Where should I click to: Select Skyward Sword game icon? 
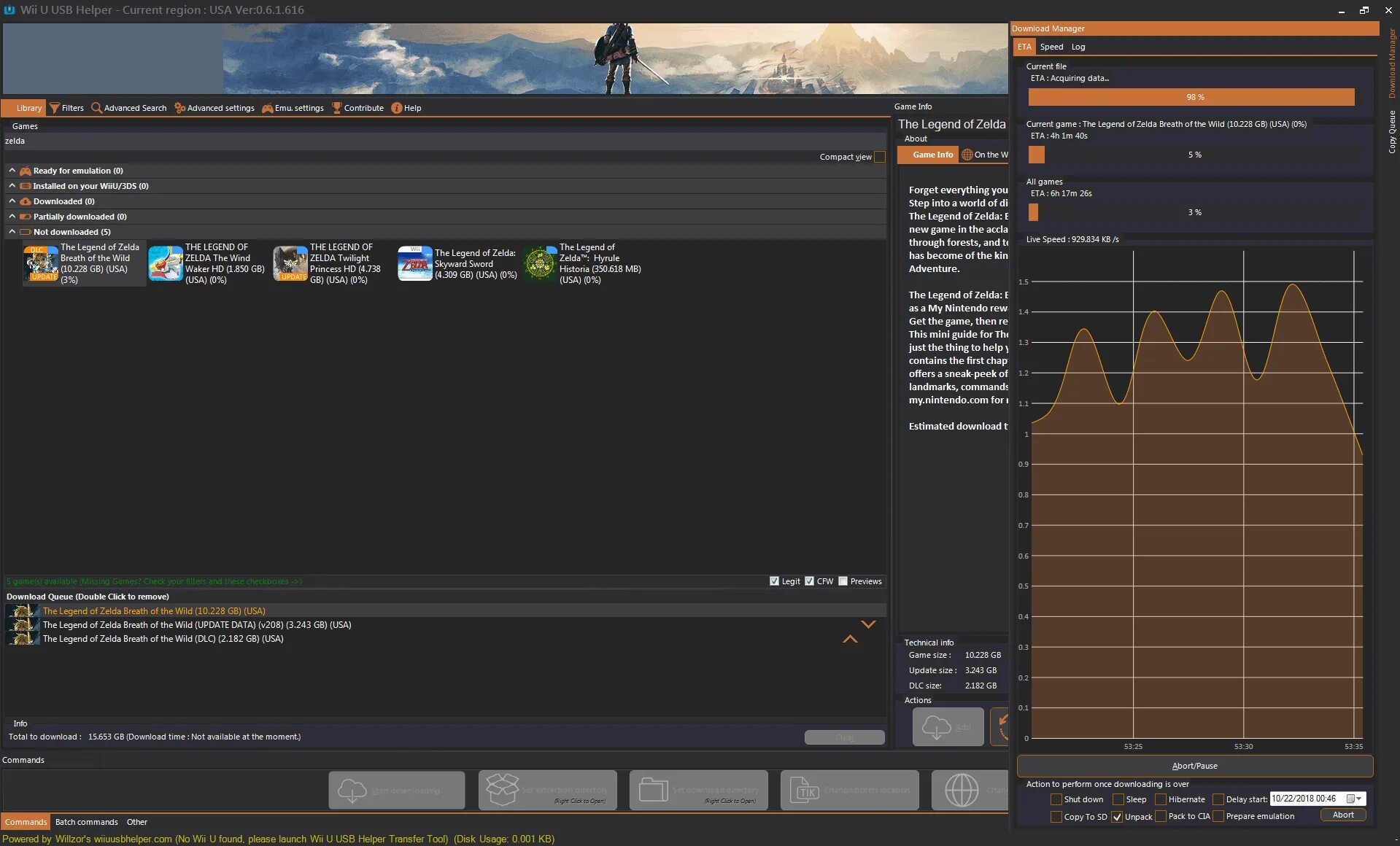tap(415, 263)
